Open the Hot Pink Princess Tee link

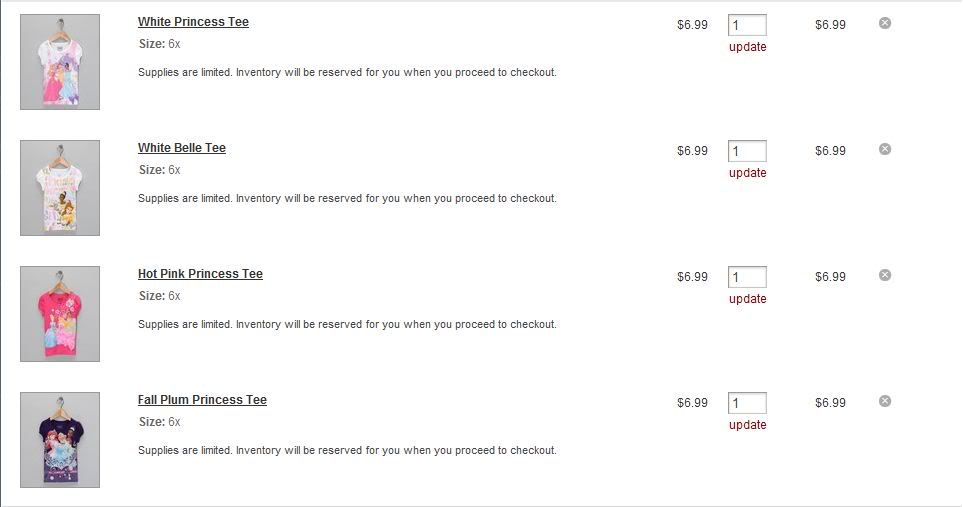(x=200, y=274)
